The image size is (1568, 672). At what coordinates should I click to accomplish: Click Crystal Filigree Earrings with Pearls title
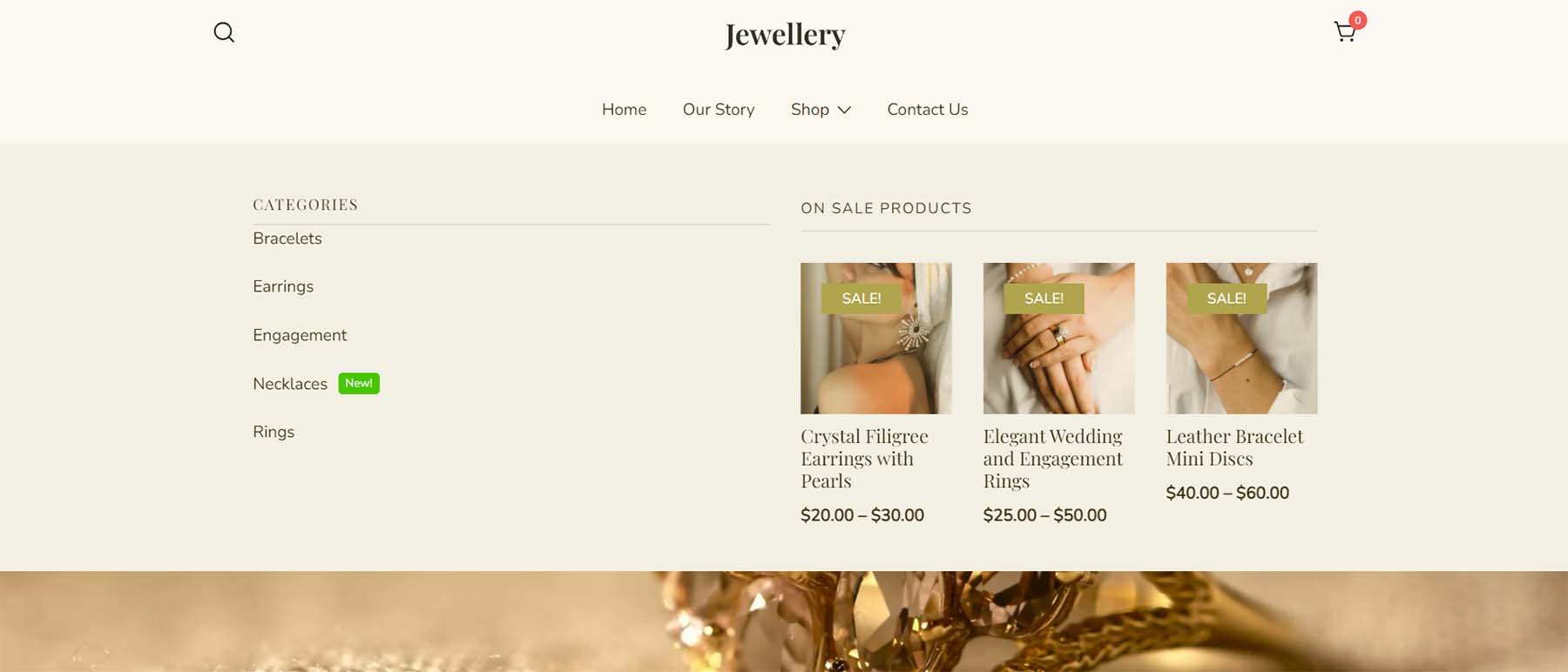tap(864, 459)
